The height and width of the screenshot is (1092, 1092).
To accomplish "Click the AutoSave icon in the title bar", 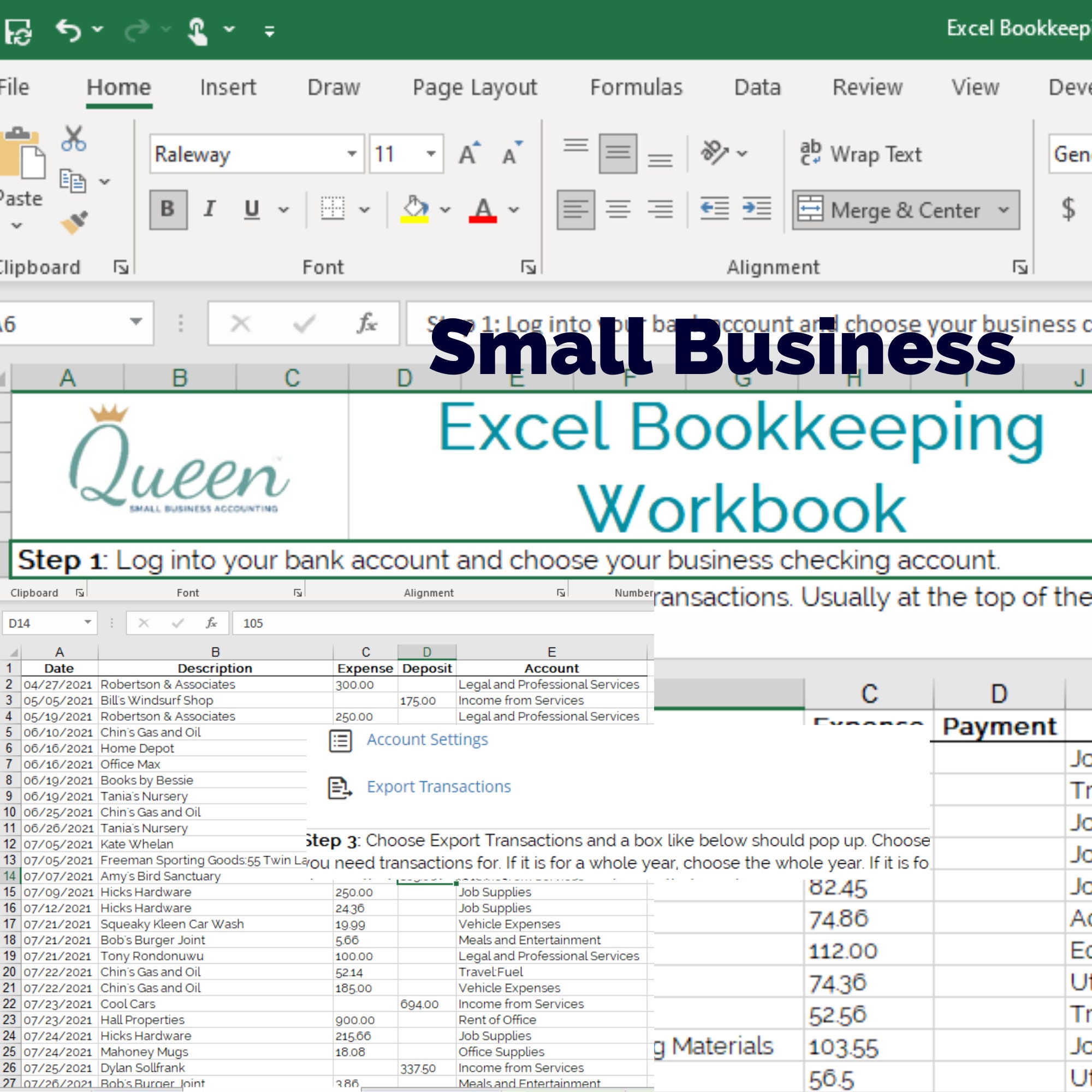I will point(18,31).
